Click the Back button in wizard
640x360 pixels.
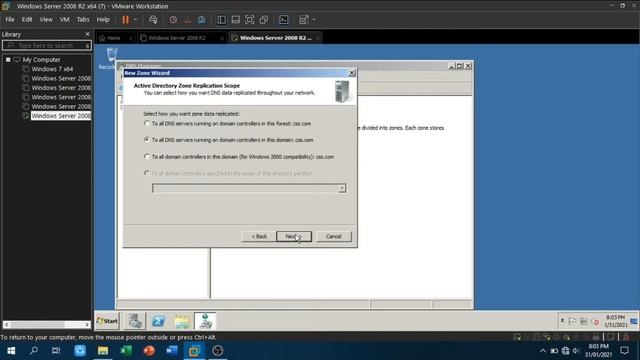259,236
